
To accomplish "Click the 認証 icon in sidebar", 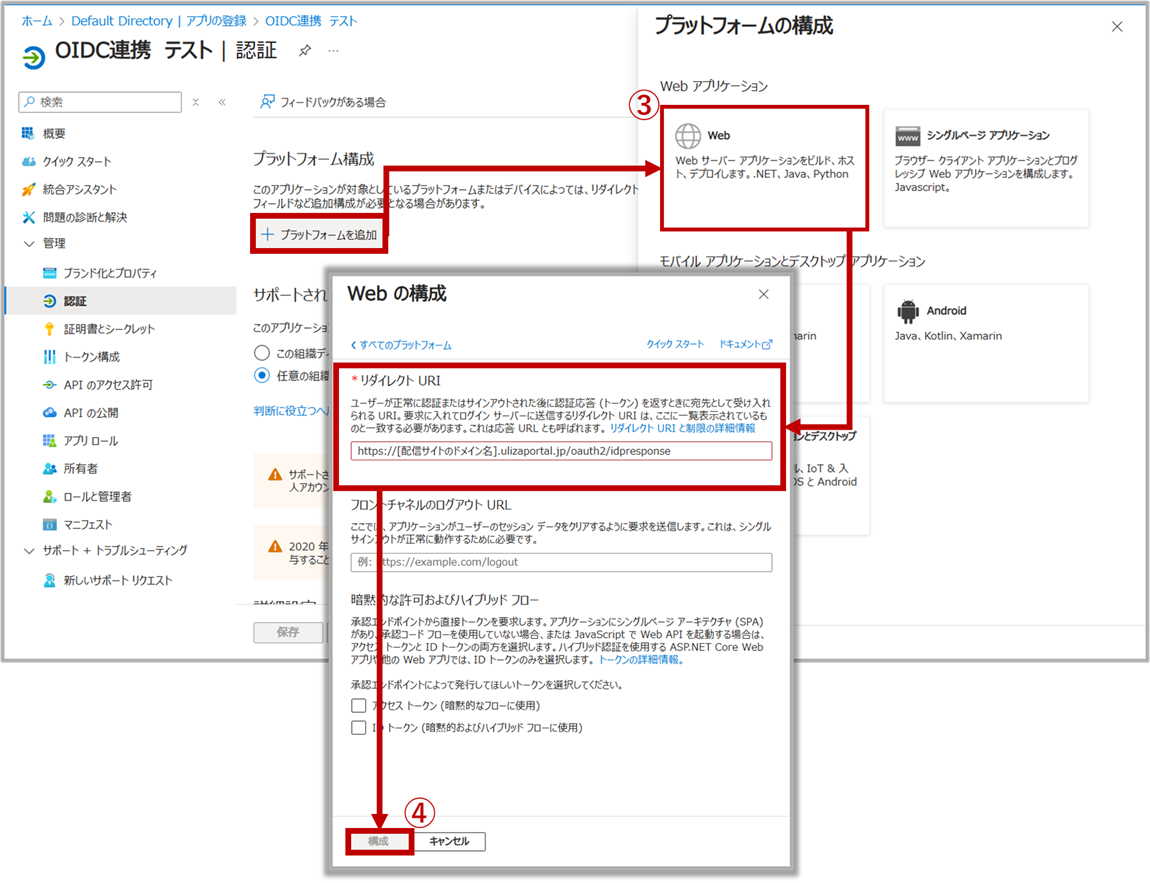I will click(49, 301).
